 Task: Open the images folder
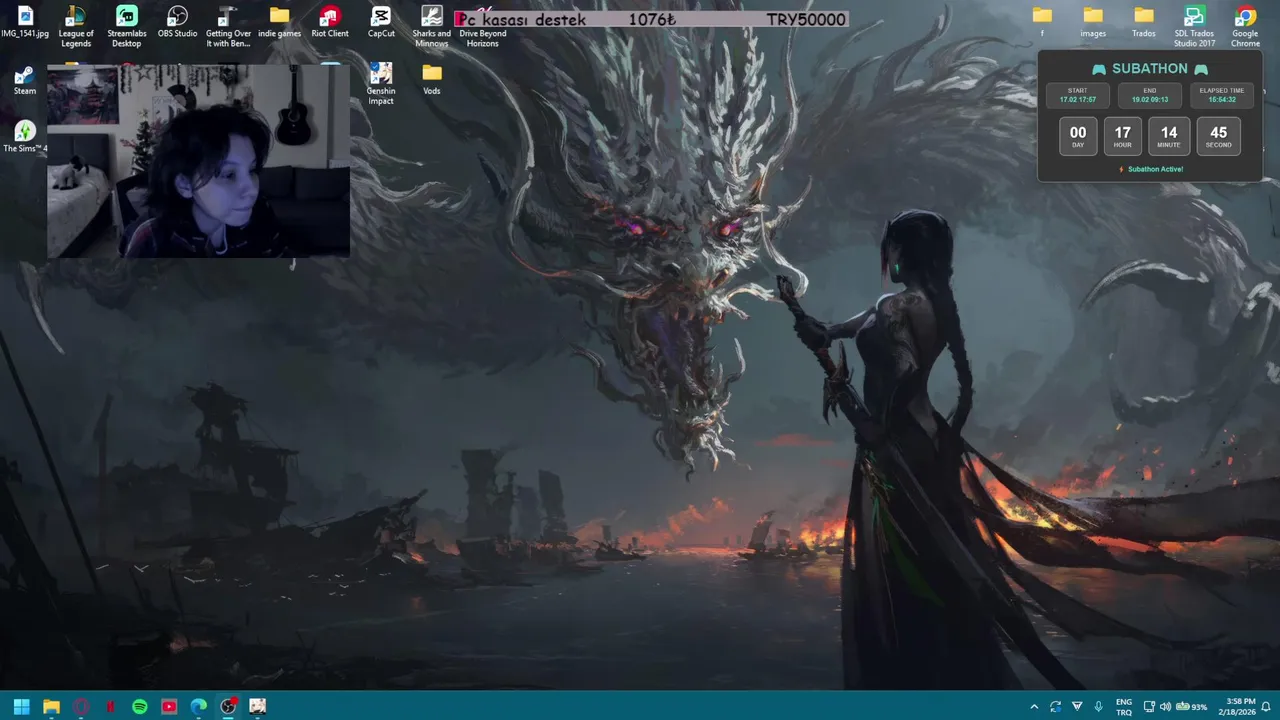tap(1093, 24)
